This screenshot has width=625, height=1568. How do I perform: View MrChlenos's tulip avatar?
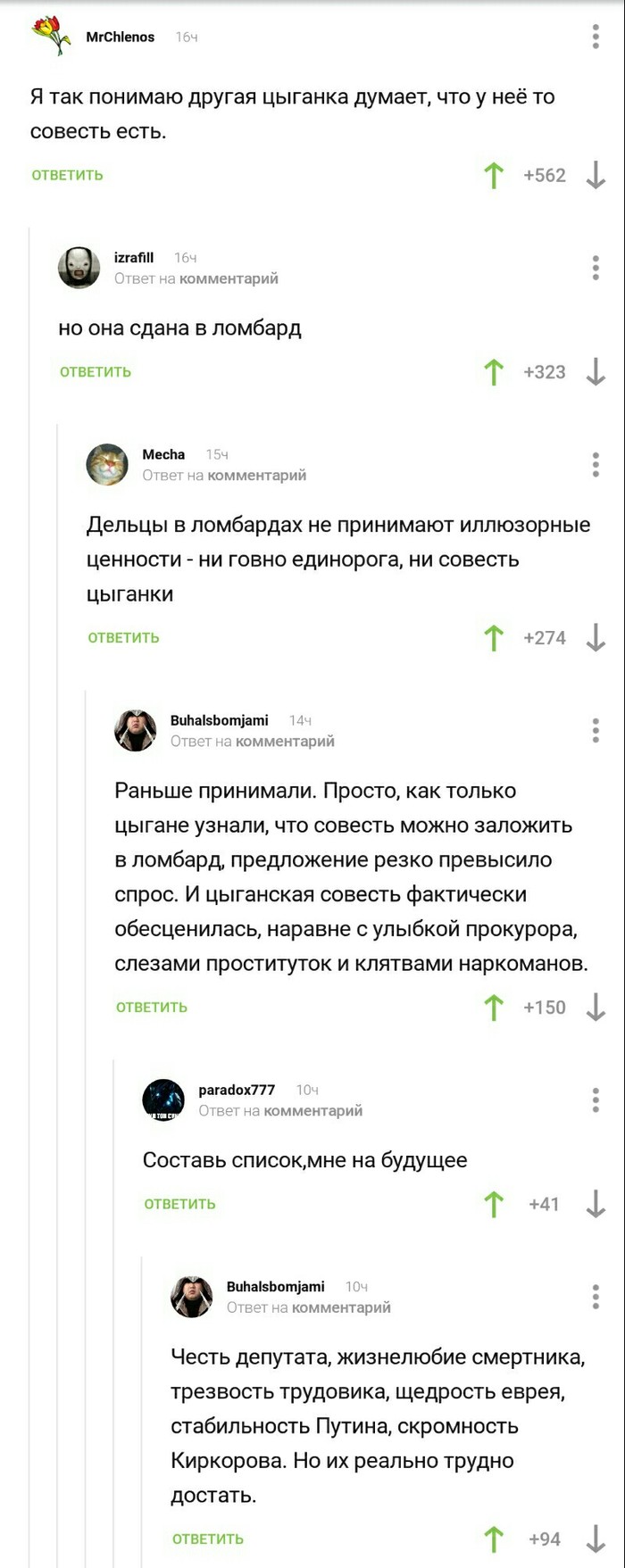(x=52, y=37)
